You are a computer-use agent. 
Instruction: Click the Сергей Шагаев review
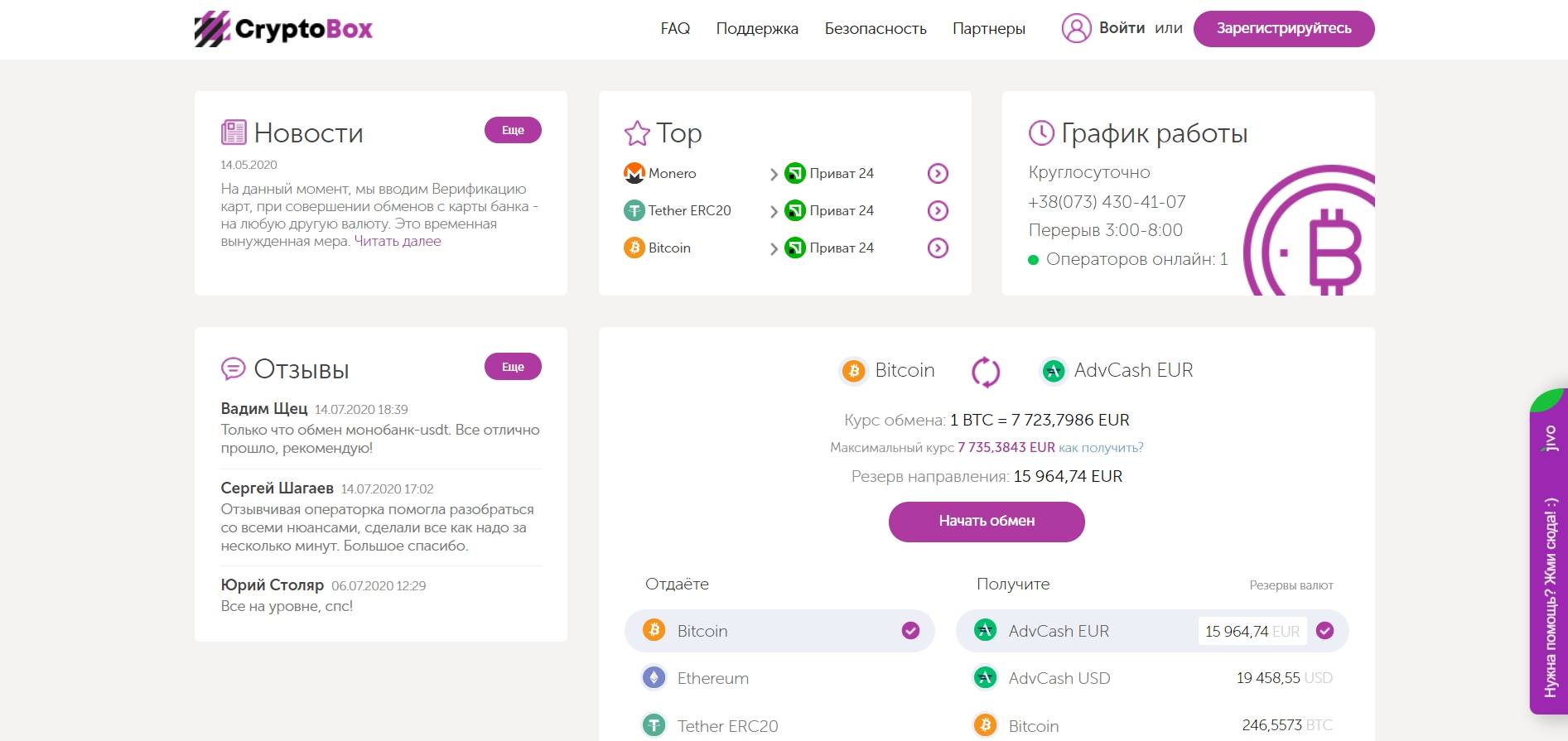click(x=380, y=517)
